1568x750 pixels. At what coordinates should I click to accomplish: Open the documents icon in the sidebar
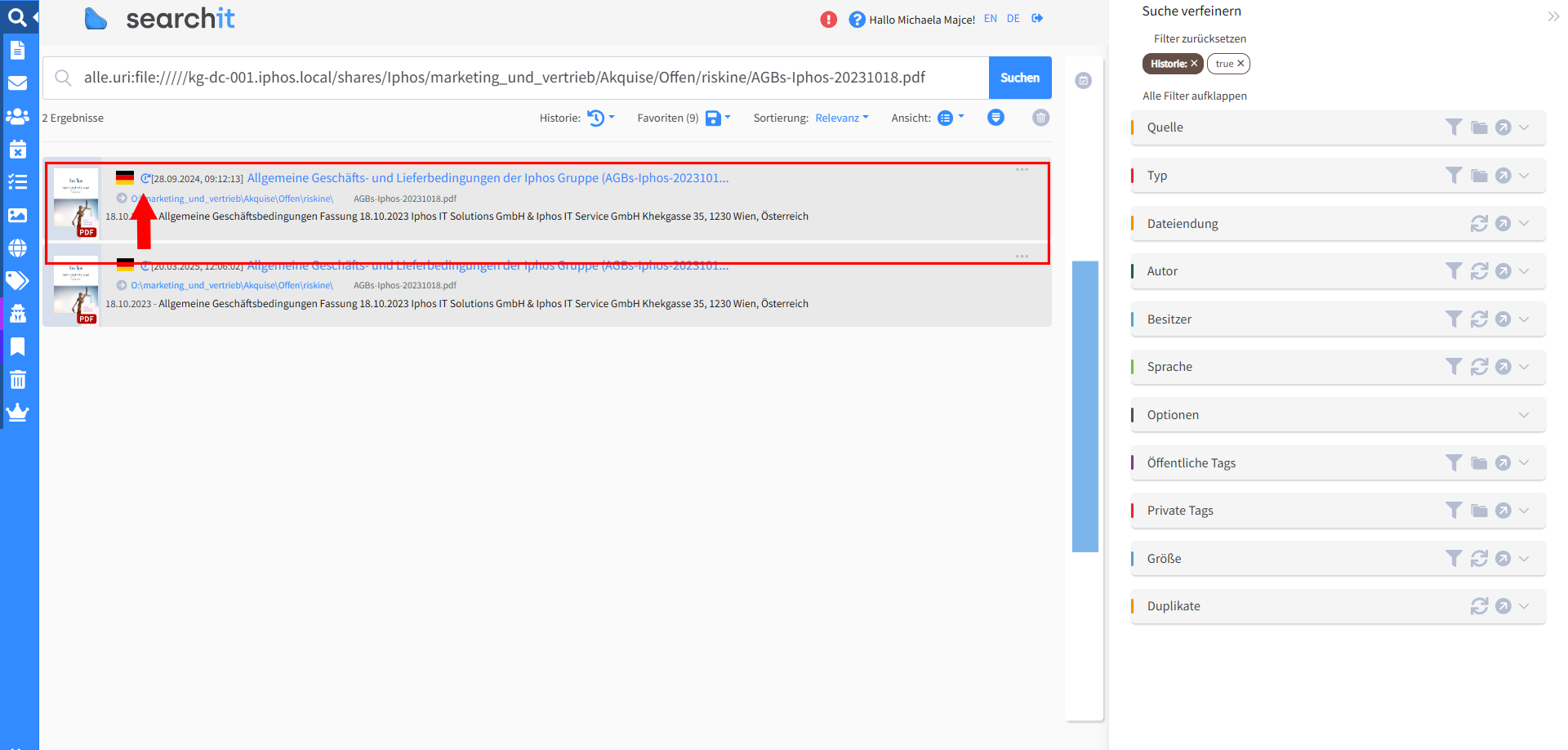[x=17, y=50]
